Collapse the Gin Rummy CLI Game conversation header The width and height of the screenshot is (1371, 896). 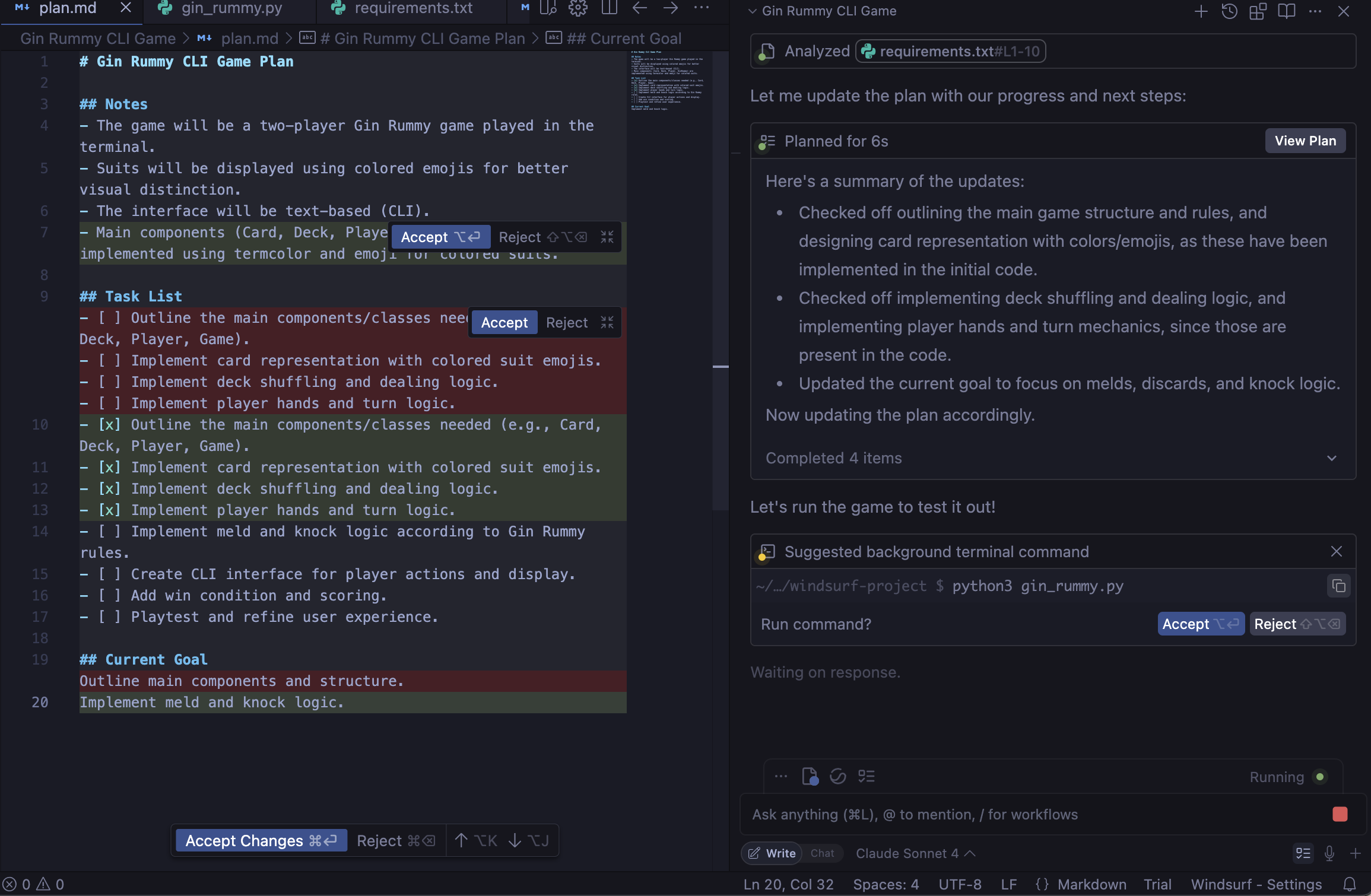752,11
